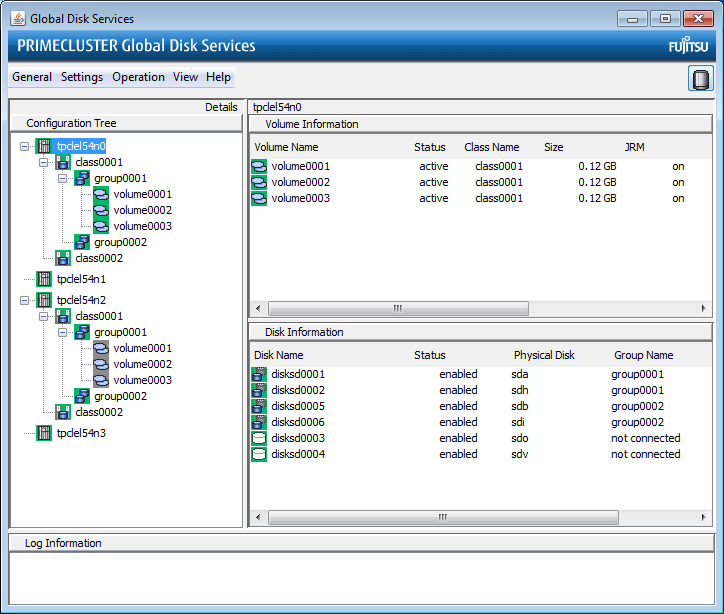
Task: Click the tpcluster54n1 node icon
Action: click(44, 280)
